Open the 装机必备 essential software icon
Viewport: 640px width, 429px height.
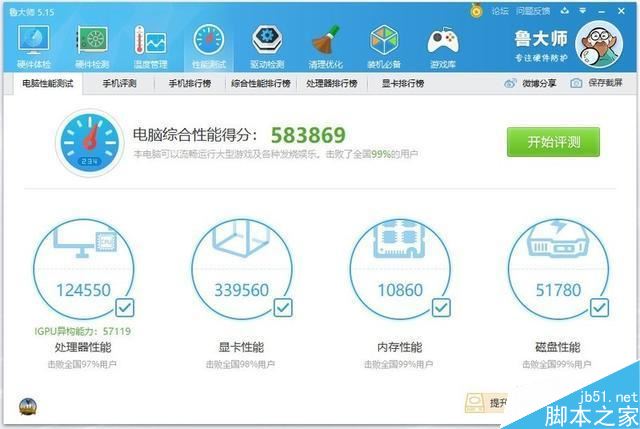click(x=384, y=46)
